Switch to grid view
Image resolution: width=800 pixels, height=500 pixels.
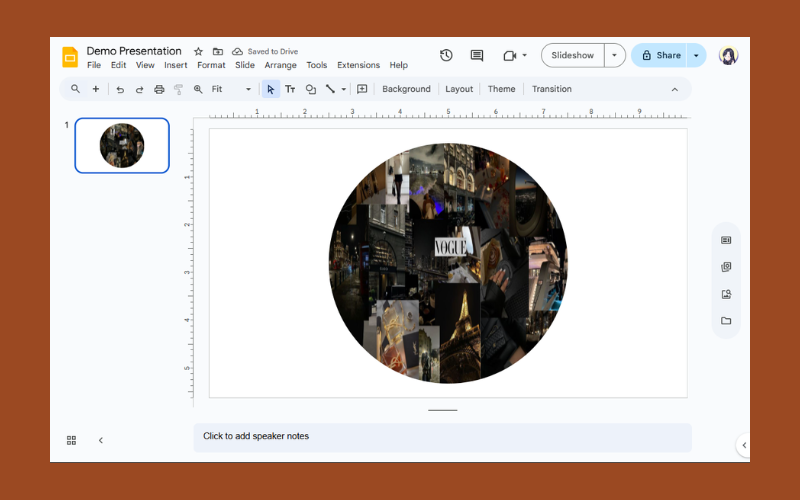click(71, 440)
